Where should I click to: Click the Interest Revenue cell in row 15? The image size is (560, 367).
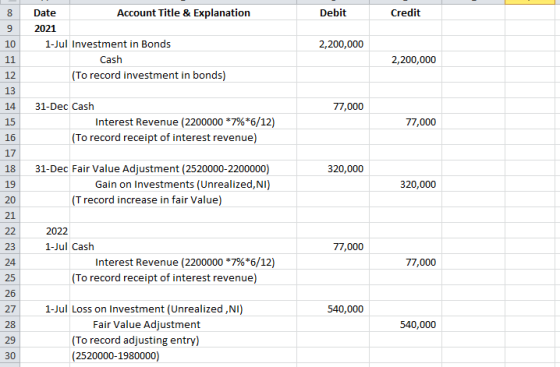pyautogui.click(x=183, y=122)
